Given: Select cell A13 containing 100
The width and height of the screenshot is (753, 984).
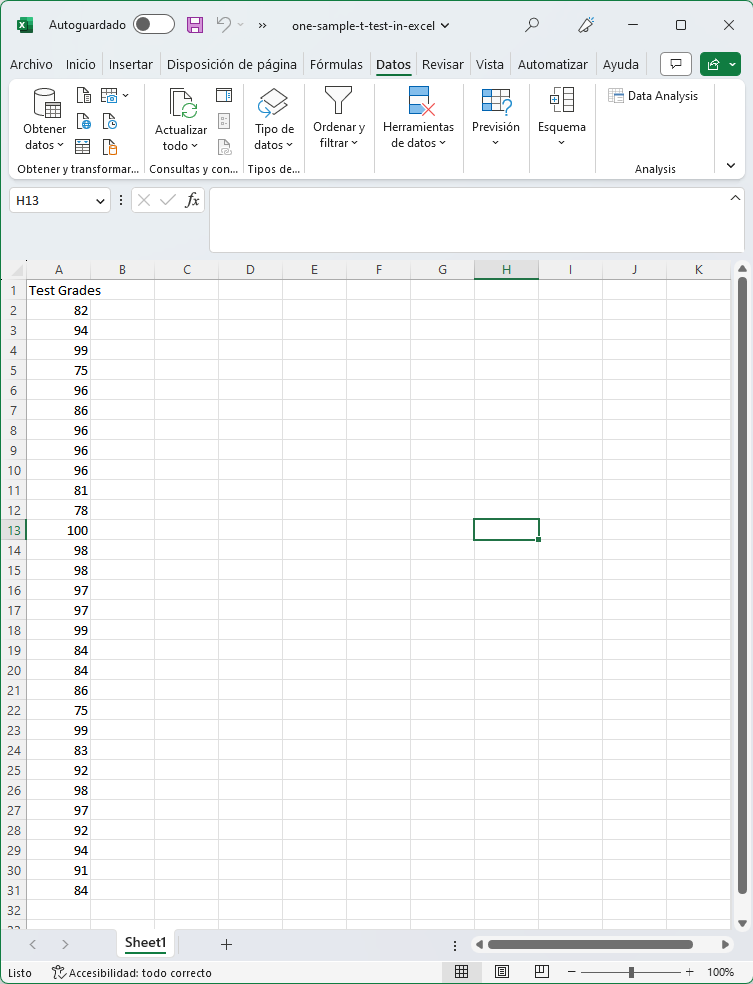Looking at the screenshot, I should tap(58, 530).
